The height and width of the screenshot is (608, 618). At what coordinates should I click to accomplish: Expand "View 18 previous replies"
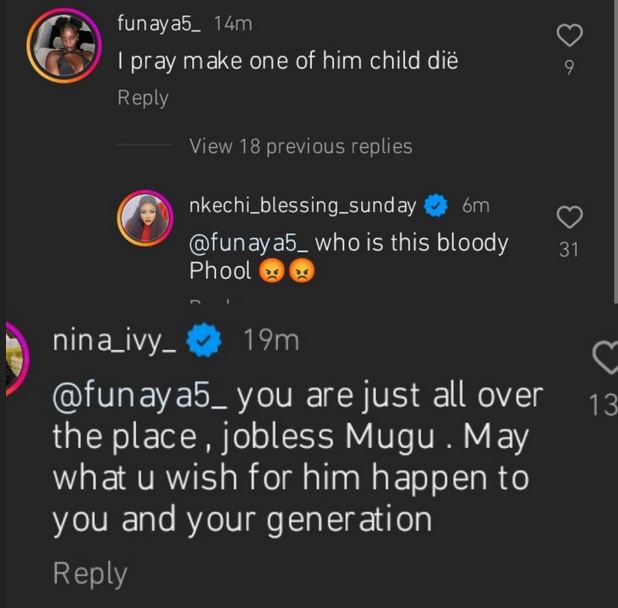300,146
